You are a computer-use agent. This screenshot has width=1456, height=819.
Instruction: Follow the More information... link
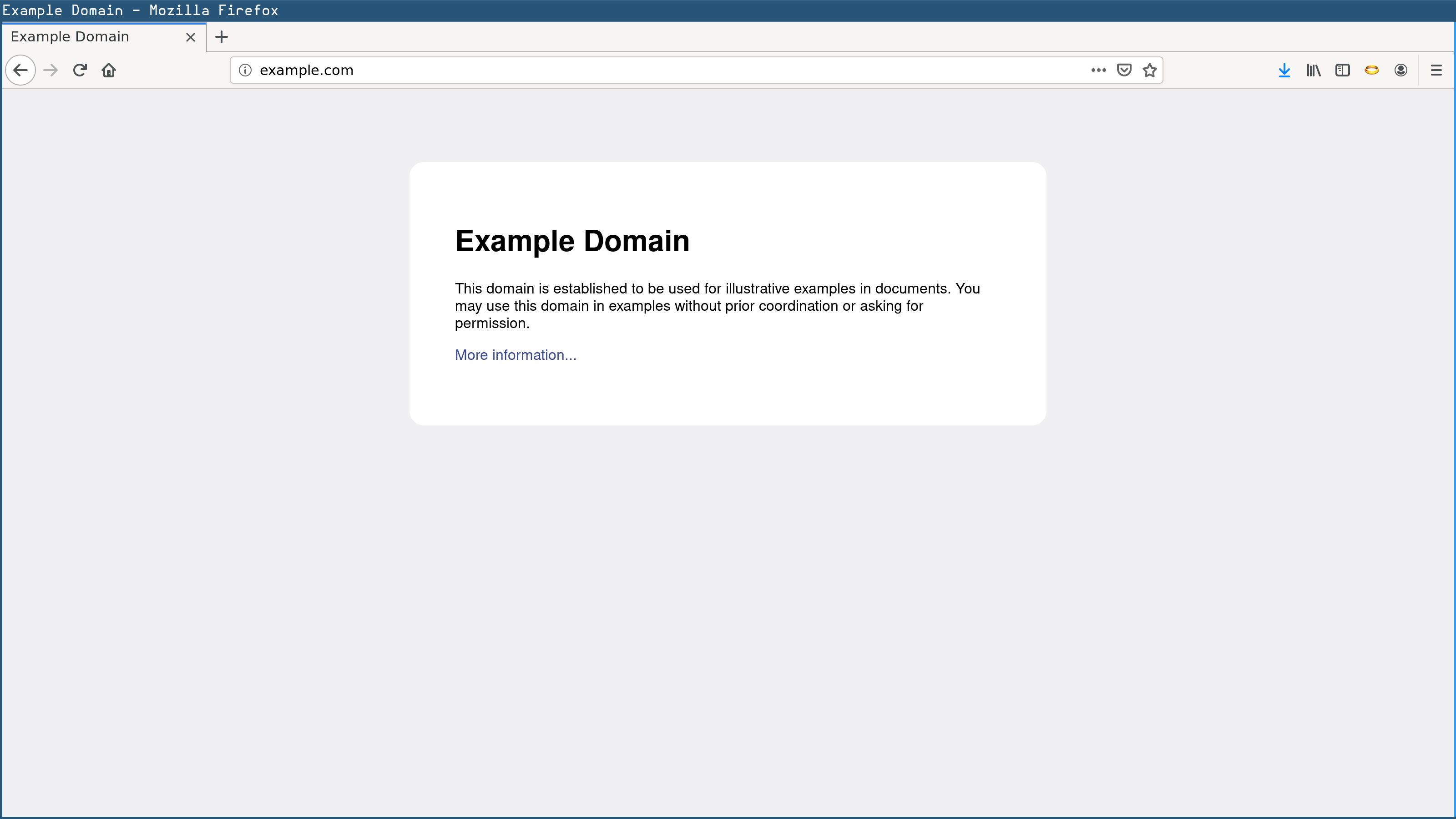pyautogui.click(x=515, y=355)
